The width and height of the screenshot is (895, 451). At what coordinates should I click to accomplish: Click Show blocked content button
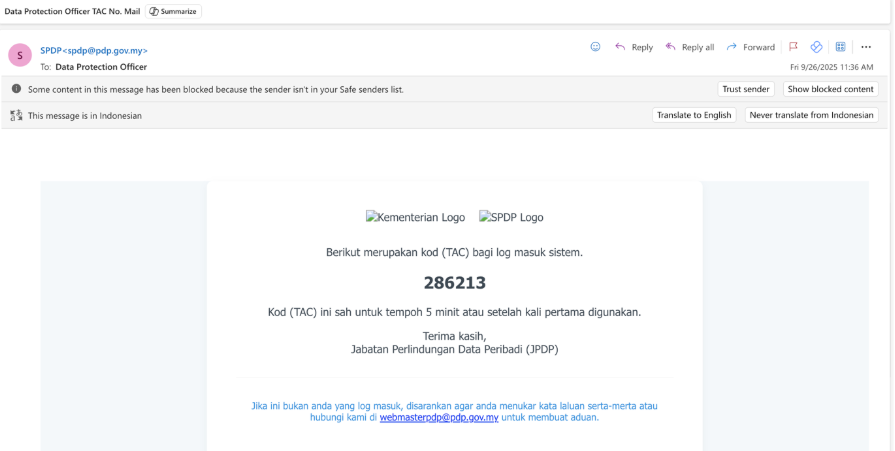pos(830,89)
